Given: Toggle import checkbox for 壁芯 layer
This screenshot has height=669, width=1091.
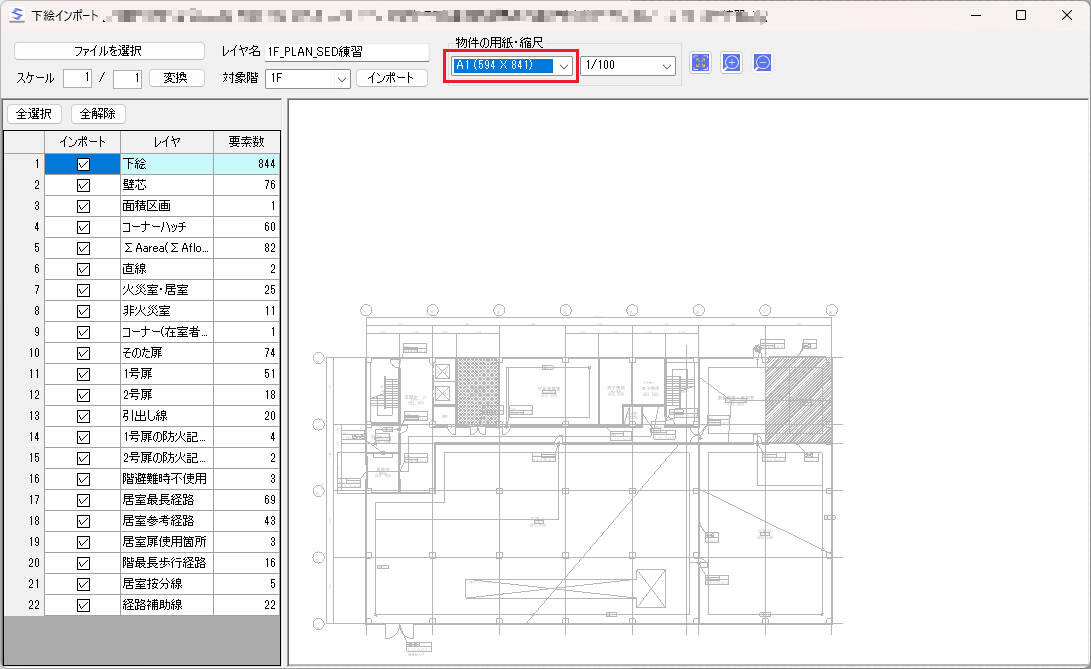Looking at the screenshot, I should (x=83, y=185).
